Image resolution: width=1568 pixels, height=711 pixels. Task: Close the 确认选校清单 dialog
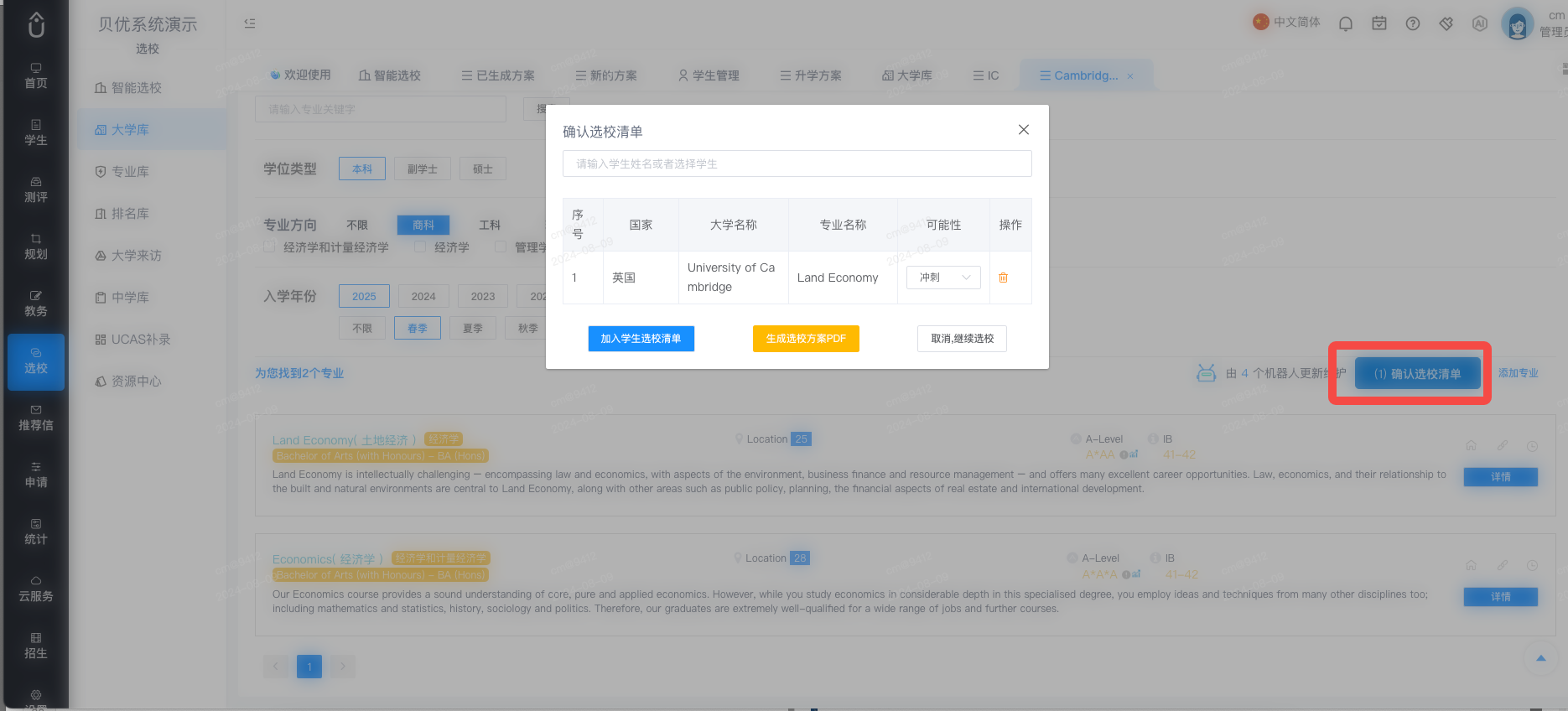(x=1023, y=129)
